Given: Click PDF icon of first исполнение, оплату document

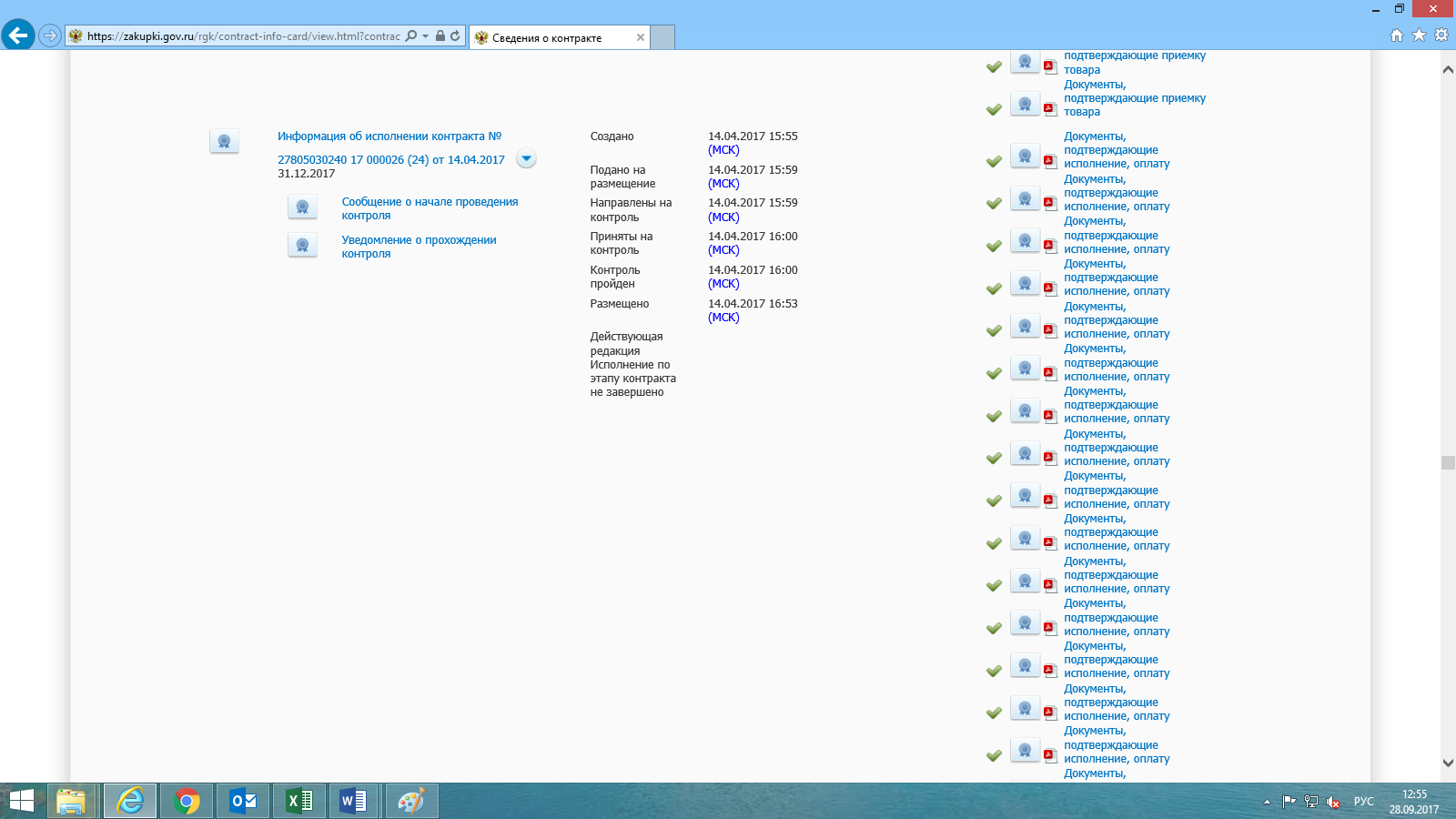Looking at the screenshot, I should [1049, 161].
